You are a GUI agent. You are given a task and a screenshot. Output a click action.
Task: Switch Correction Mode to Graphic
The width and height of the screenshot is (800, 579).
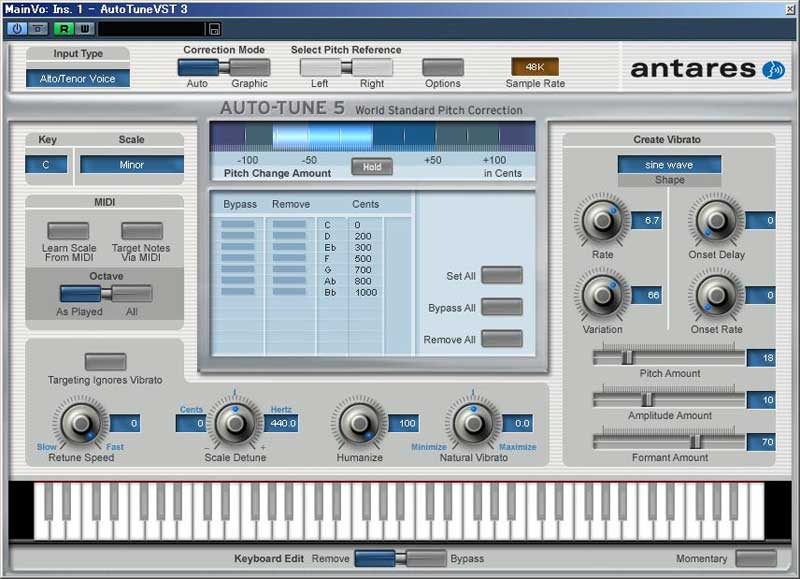(249, 67)
